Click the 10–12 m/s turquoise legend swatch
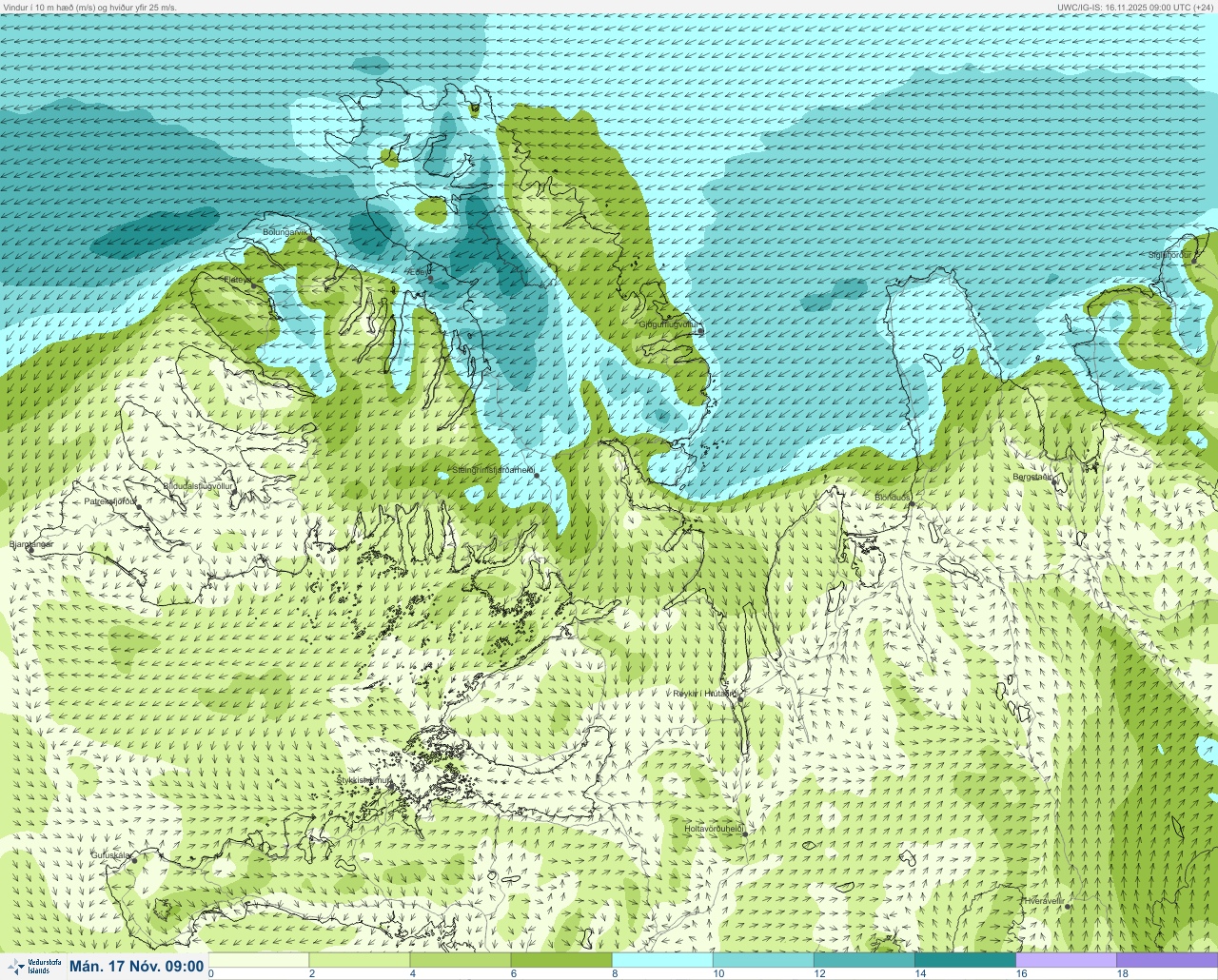The height and width of the screenshot is (980, 1218). click(763, 960)
